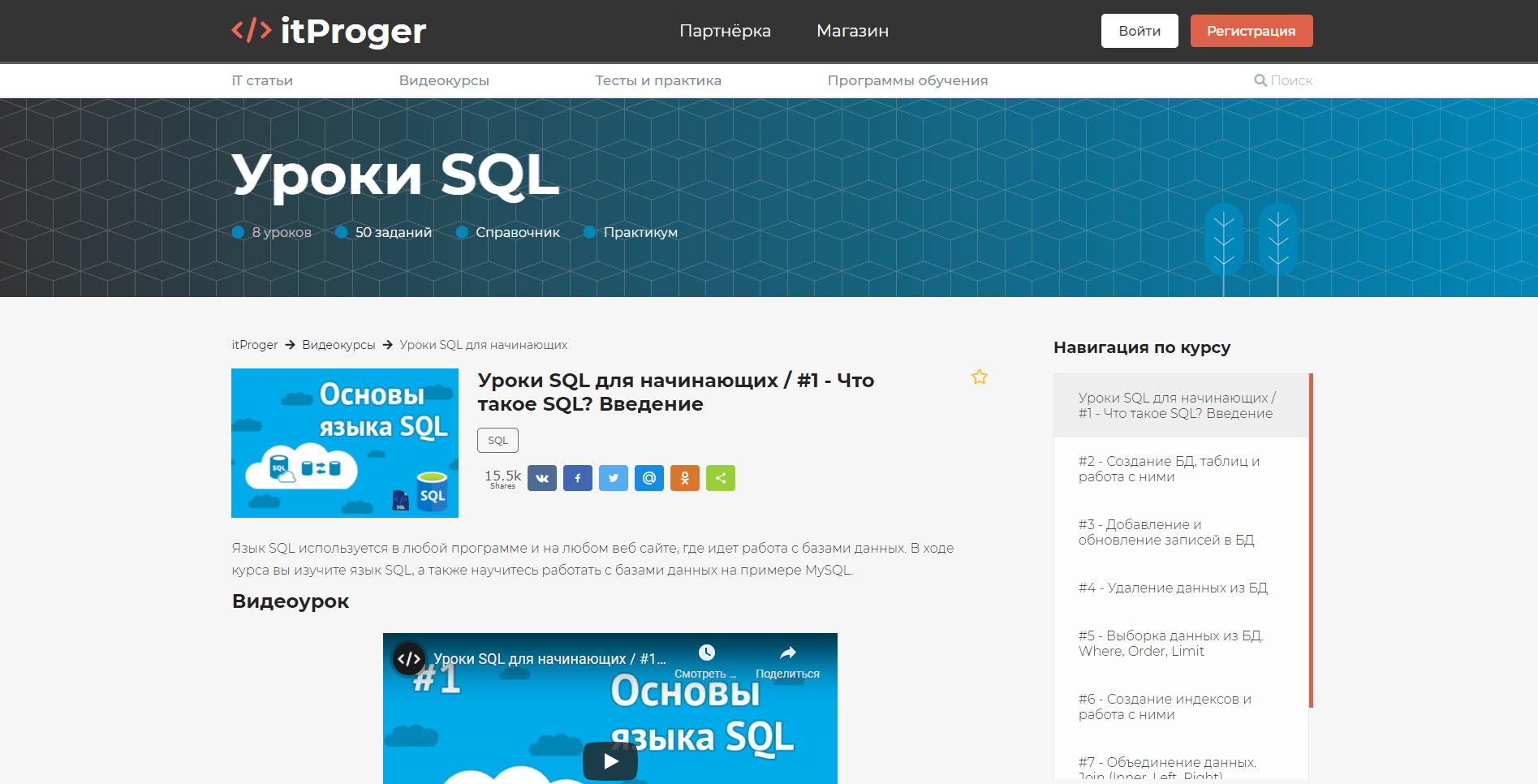The height and width of the screenshot is (784, 1538).
Task: Go to Видеокурсы section in nav bar
Action: (x=444, y=80)
